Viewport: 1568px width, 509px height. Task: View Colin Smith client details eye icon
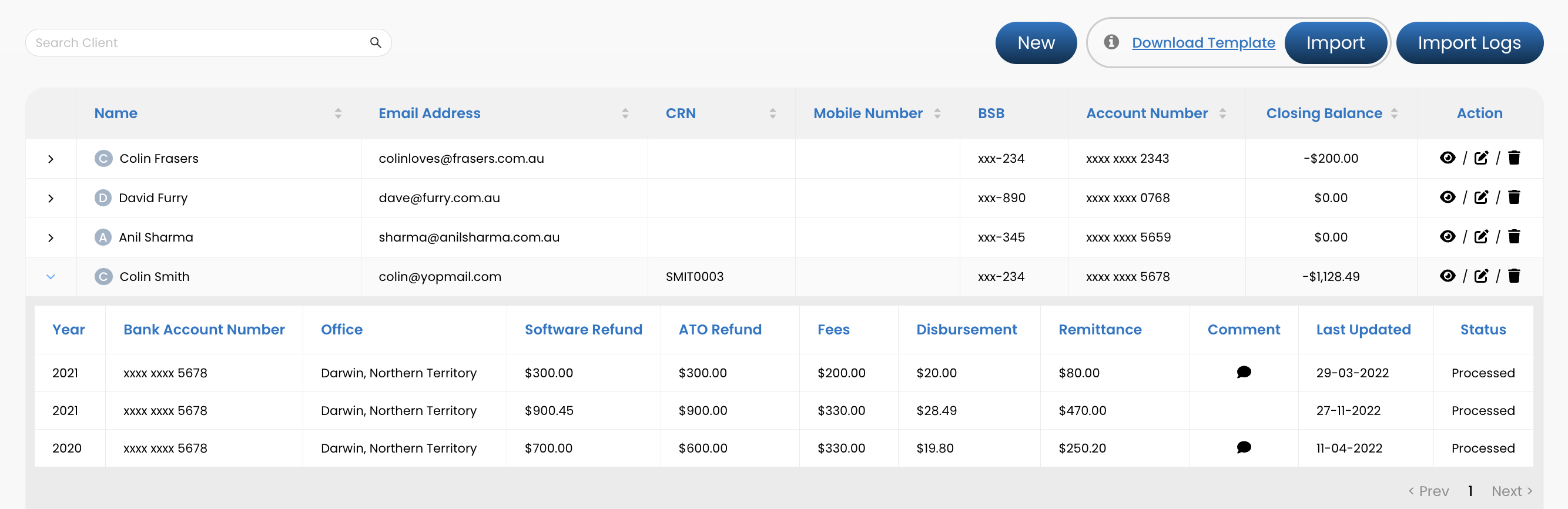point(1448,276)
